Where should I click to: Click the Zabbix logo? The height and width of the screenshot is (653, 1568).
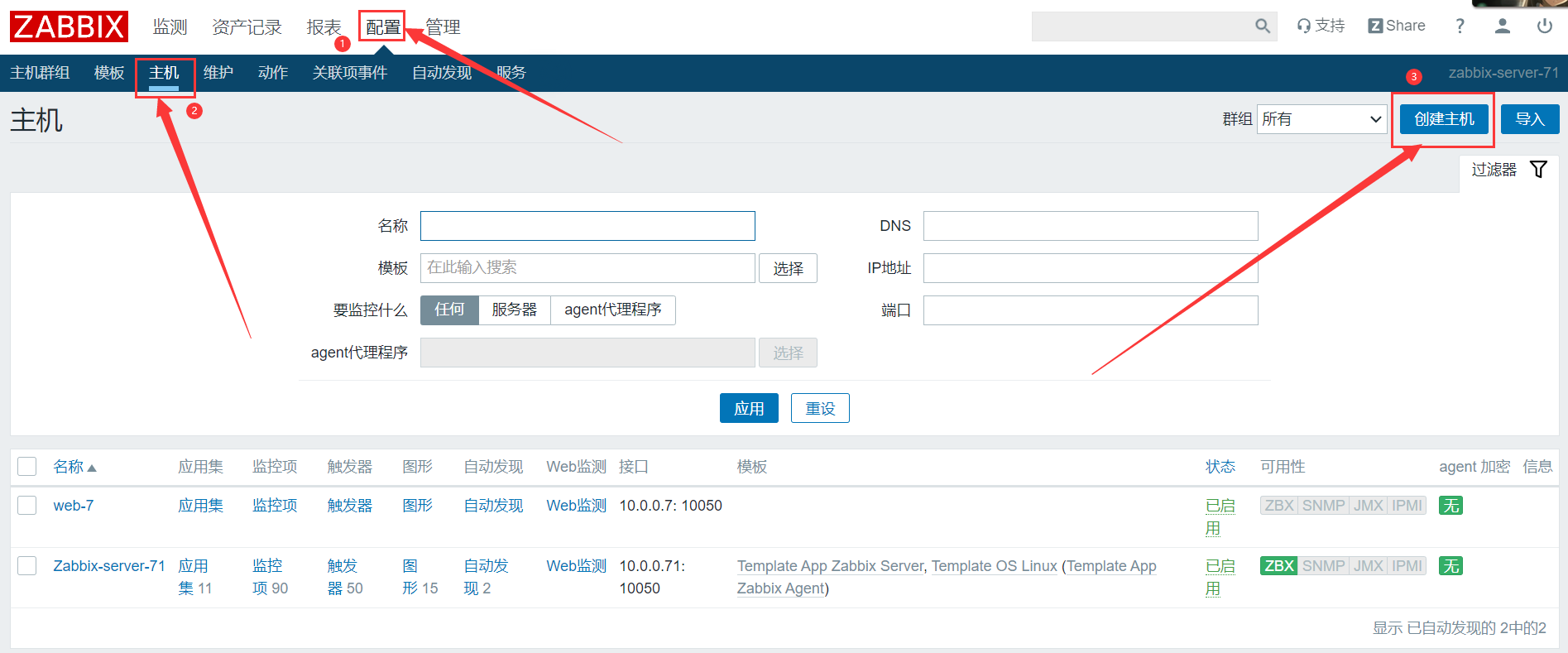pyautogui.click(x=70, y=26)
